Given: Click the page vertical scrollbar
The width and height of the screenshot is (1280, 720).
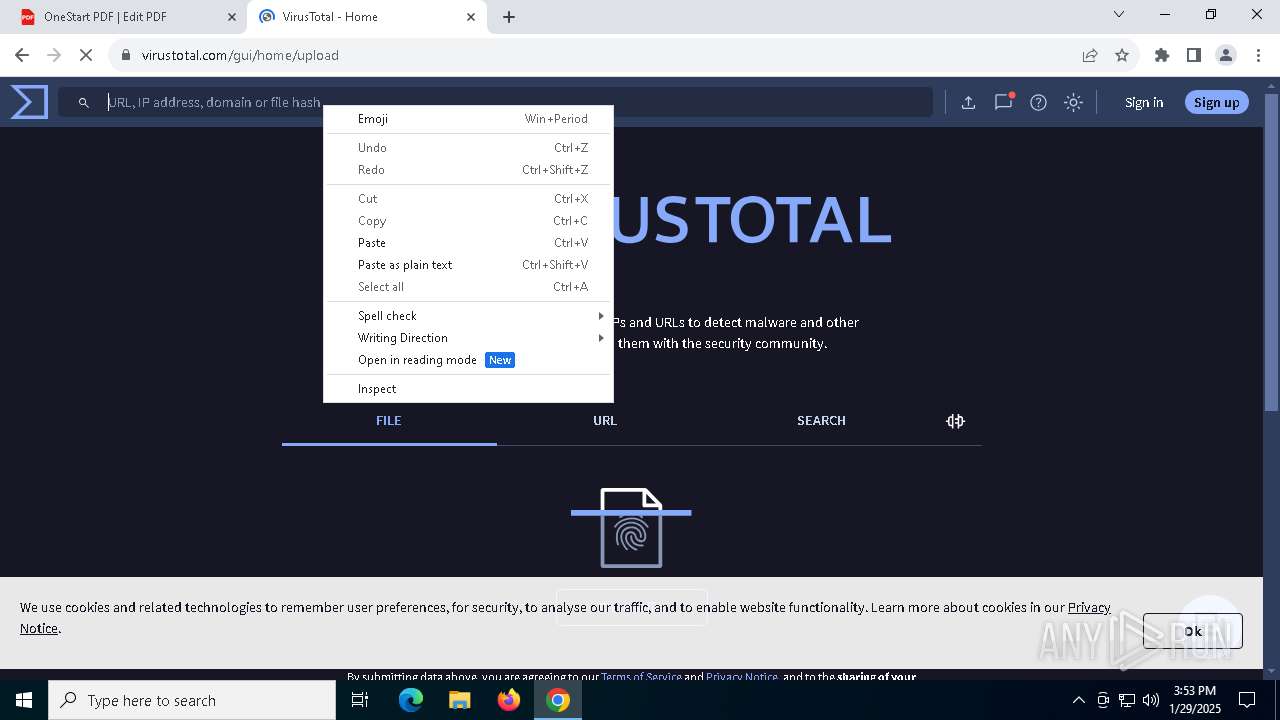Looking at the screenshot, I should tap(1271, 250).
